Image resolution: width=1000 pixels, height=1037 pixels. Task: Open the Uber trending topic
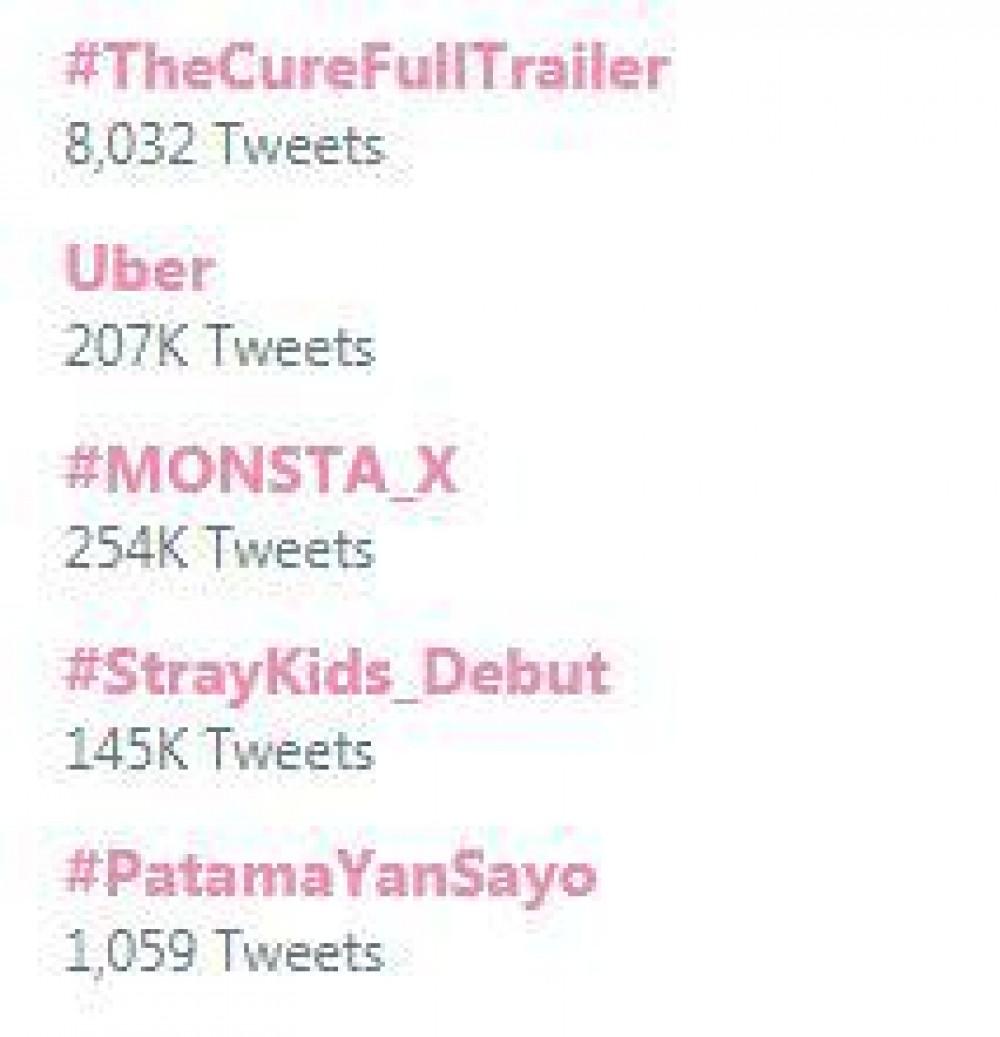pos(139,270)
